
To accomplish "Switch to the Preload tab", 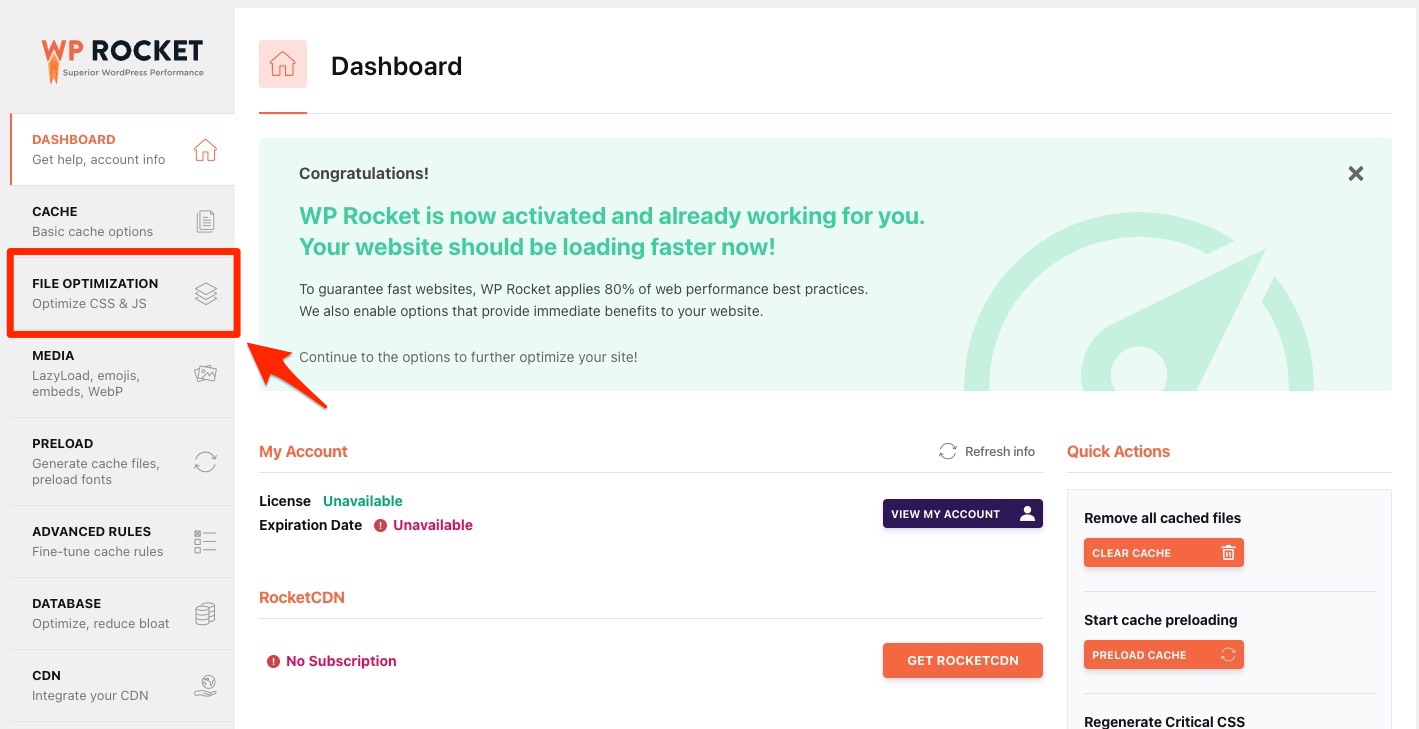I will 95,461.
